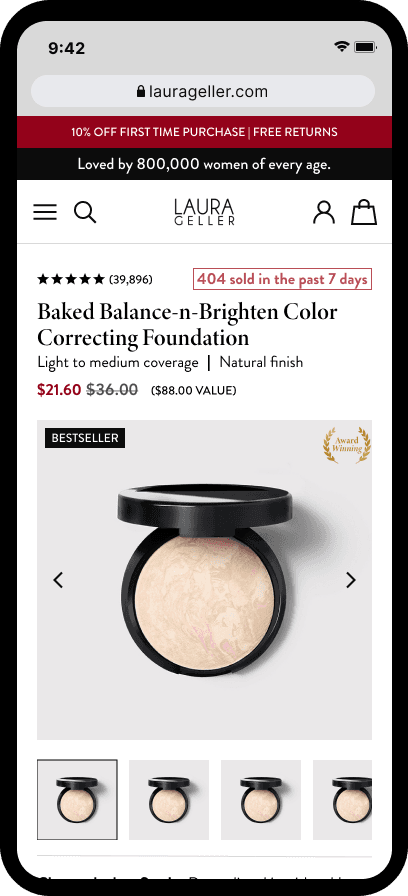This screenshot has height=896, width=408.
Task: Tap the 10% off first time purchase banner
Action: tap(158, 132)
